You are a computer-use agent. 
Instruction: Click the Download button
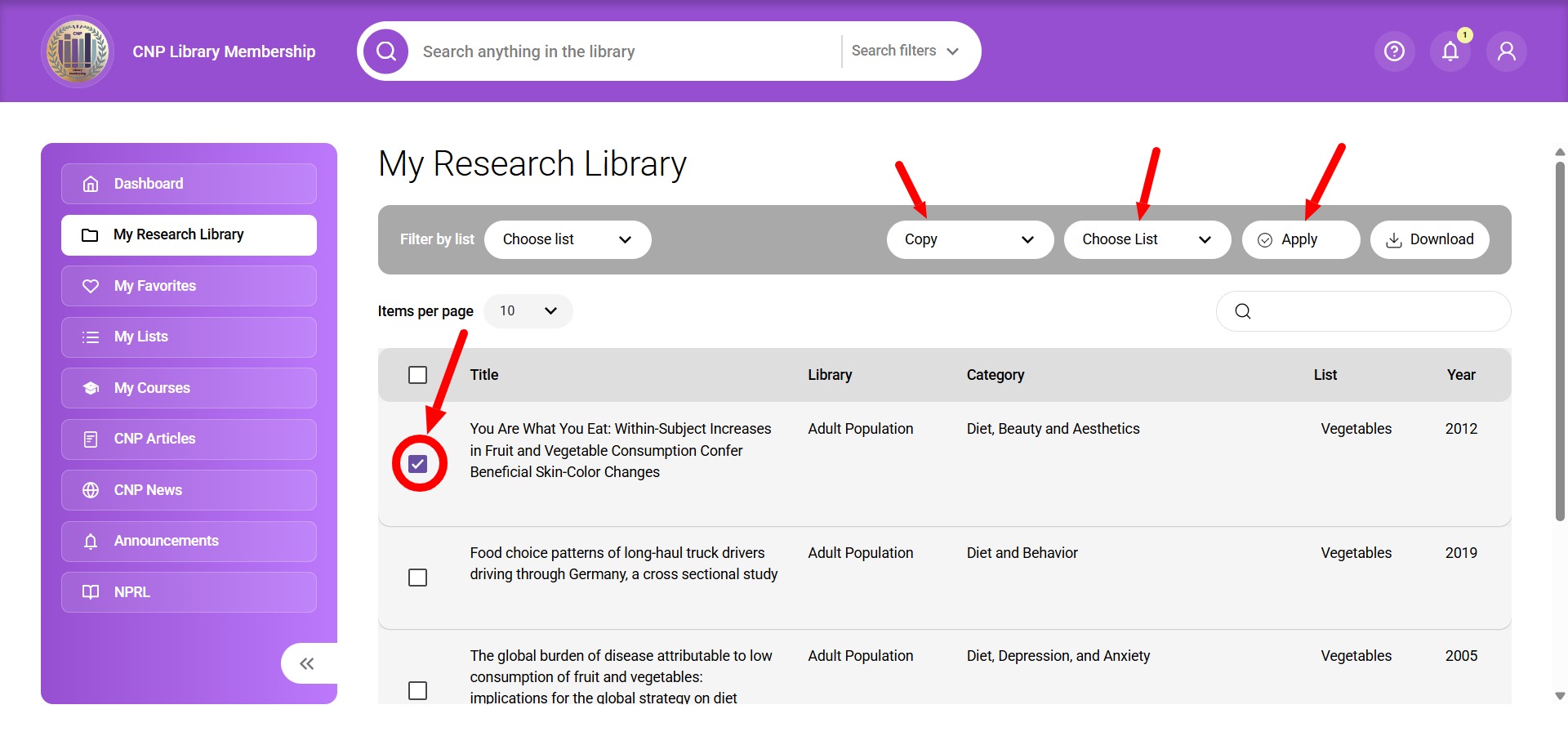tap(1429, 239)
